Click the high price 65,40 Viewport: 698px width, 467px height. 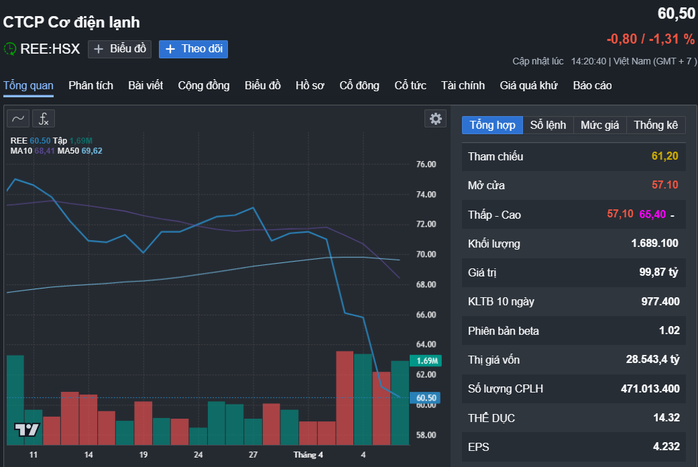coord(652,215)
